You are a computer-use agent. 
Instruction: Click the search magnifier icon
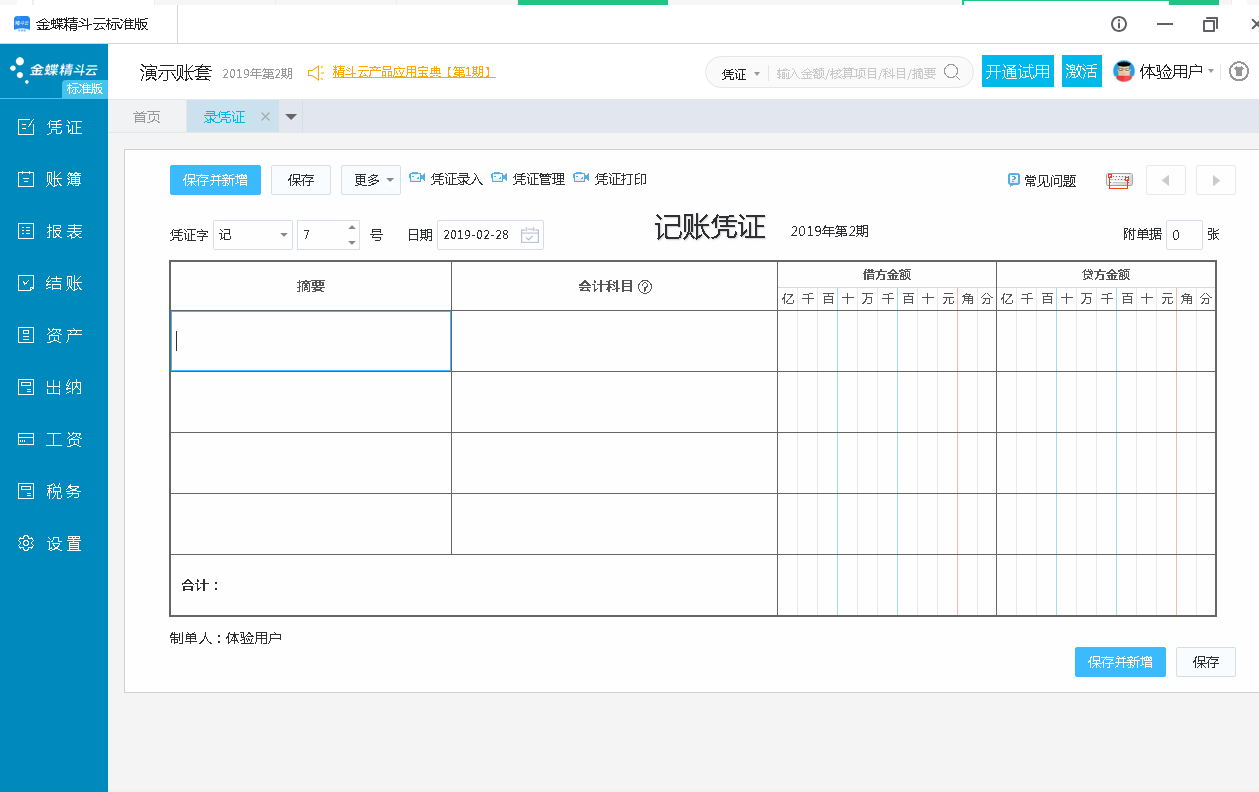pyautogui.click(x=953, y=72)
